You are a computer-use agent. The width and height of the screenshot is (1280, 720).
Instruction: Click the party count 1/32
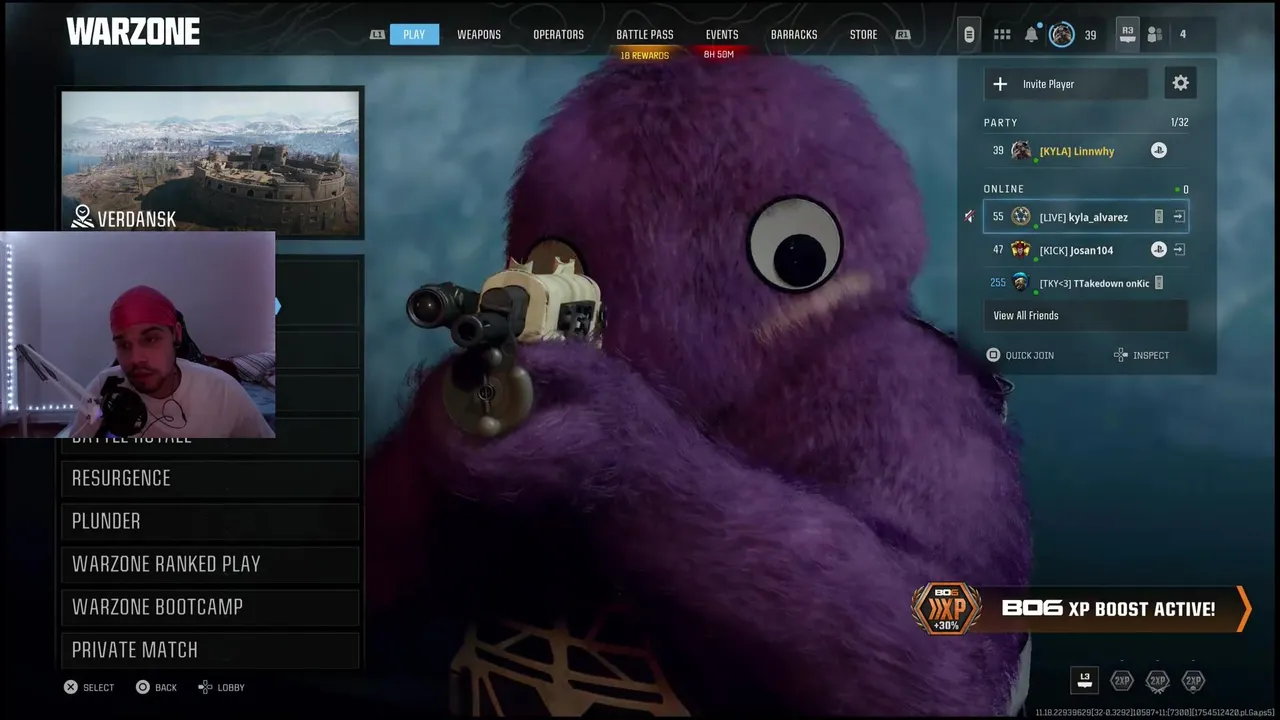point(1179,122)
